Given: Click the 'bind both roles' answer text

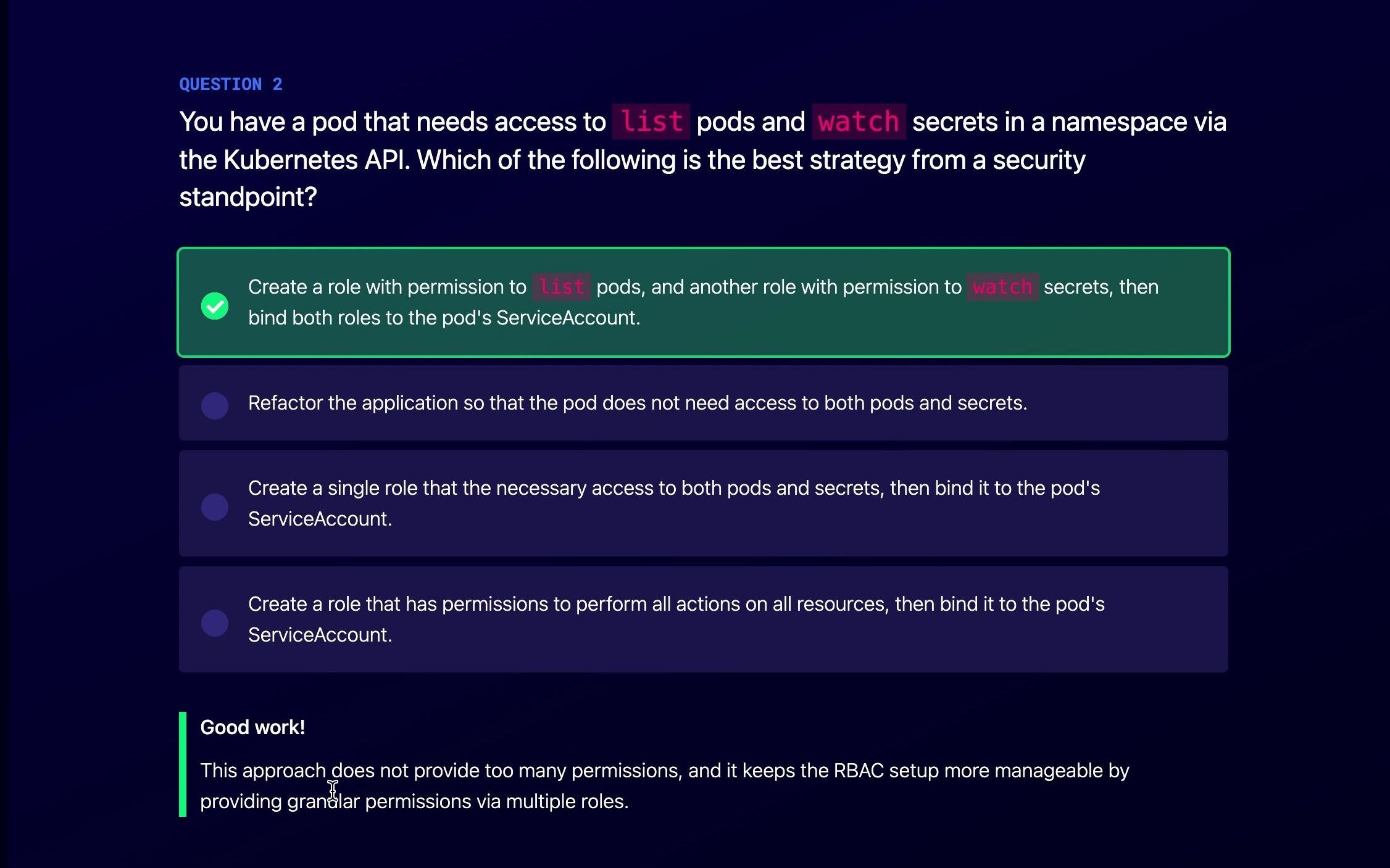Looking at the screenshot, I should (x=444, y=318).
